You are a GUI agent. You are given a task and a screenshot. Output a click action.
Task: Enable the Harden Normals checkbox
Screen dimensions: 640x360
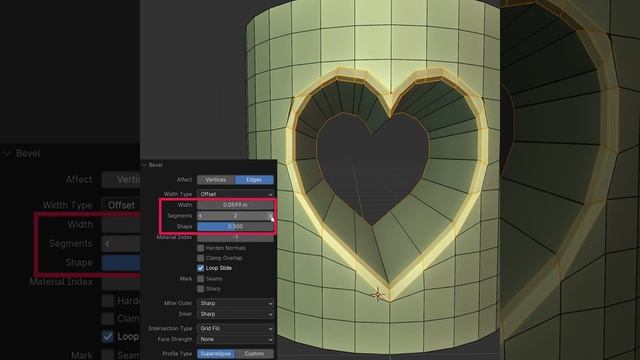200,248
